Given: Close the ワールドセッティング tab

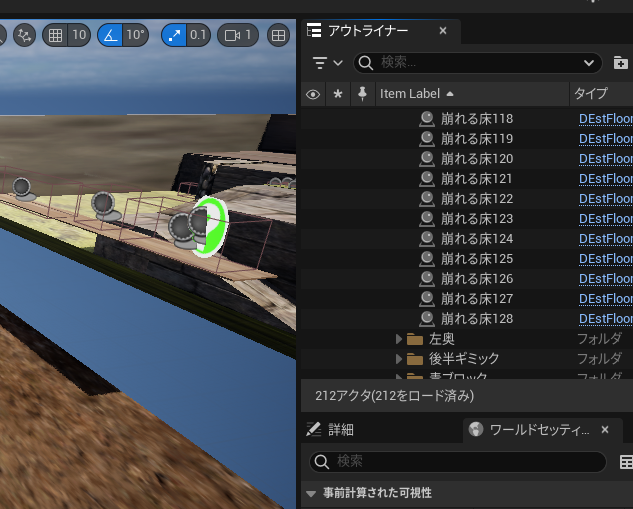Looking at the screenshot, I should 605,430.
